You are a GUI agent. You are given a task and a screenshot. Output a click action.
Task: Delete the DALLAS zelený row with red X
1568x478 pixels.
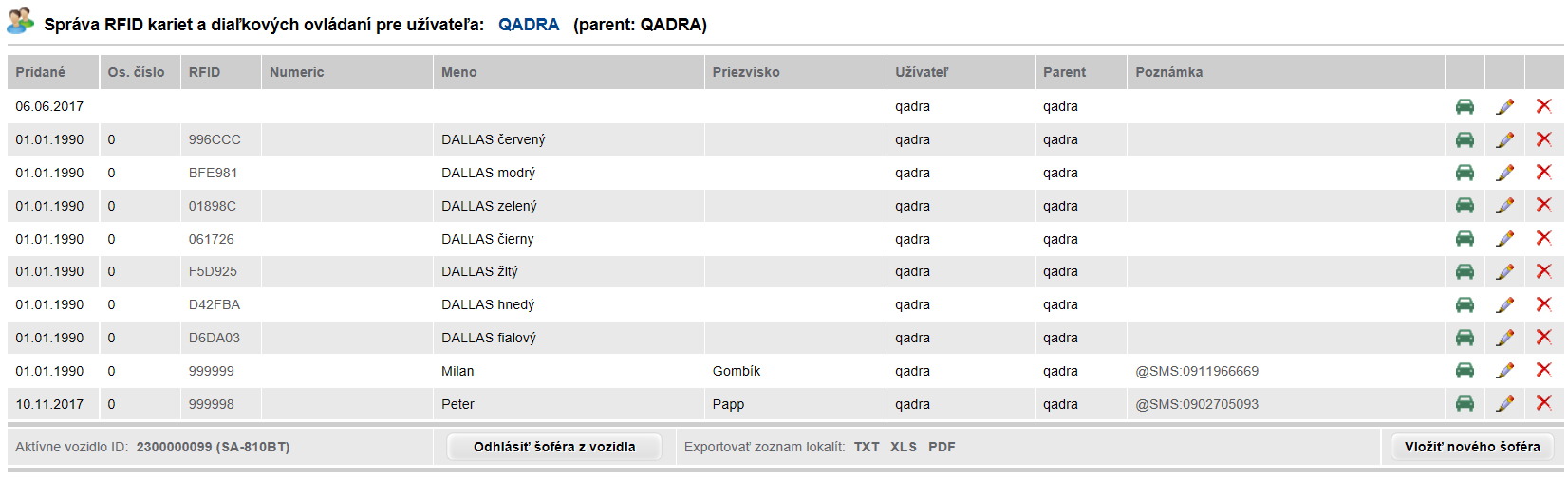pyautogui.click(x=1544, y=205)
